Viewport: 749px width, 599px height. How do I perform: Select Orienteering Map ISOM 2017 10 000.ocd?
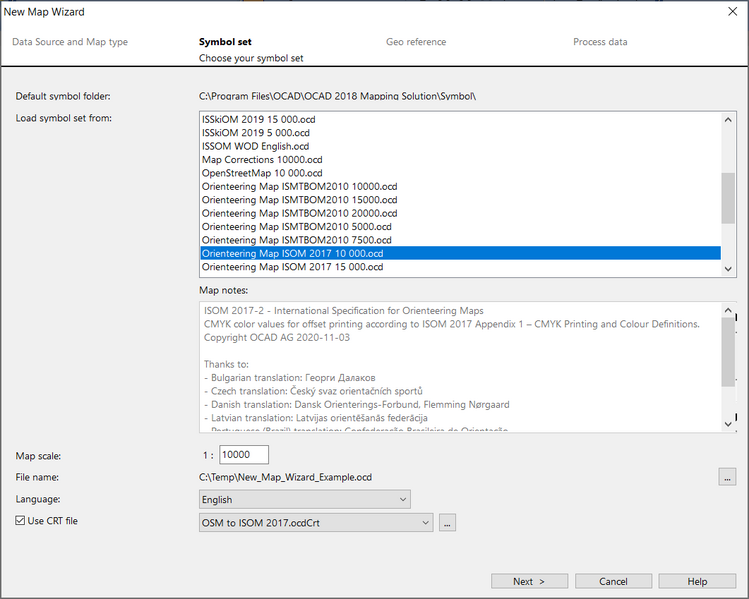coord(460,253)
